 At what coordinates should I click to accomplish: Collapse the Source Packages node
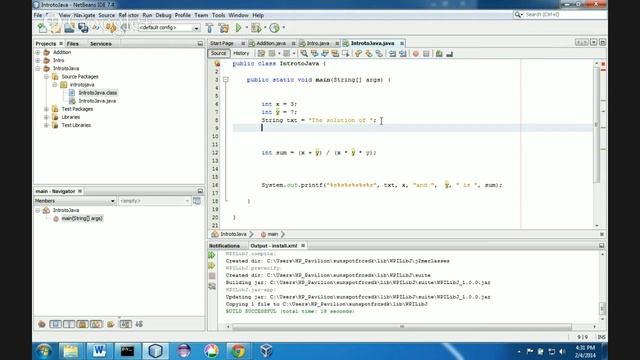tap(47, 77)
